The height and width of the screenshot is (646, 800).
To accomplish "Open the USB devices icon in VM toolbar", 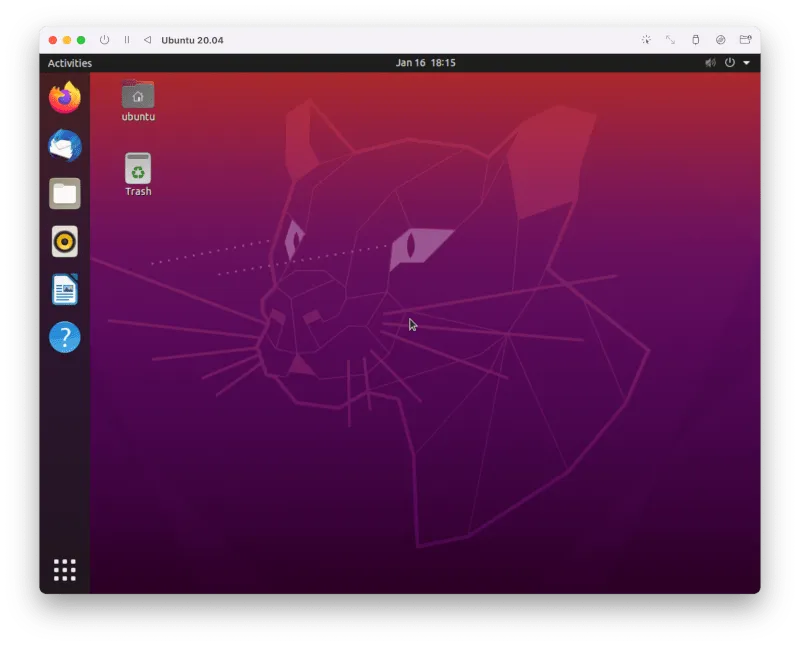I will [x=695, y=40].
